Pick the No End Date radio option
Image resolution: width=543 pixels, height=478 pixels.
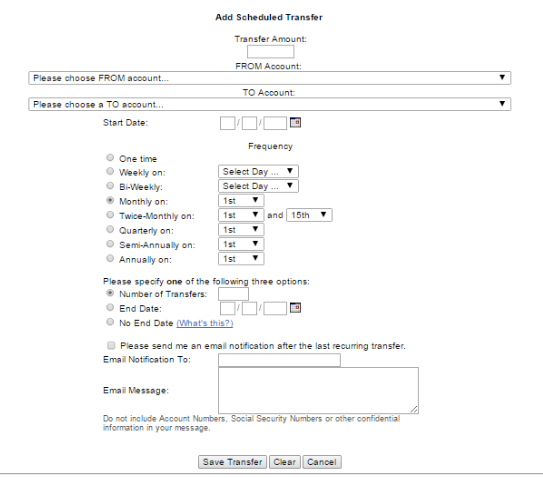[x=110, y=322]
